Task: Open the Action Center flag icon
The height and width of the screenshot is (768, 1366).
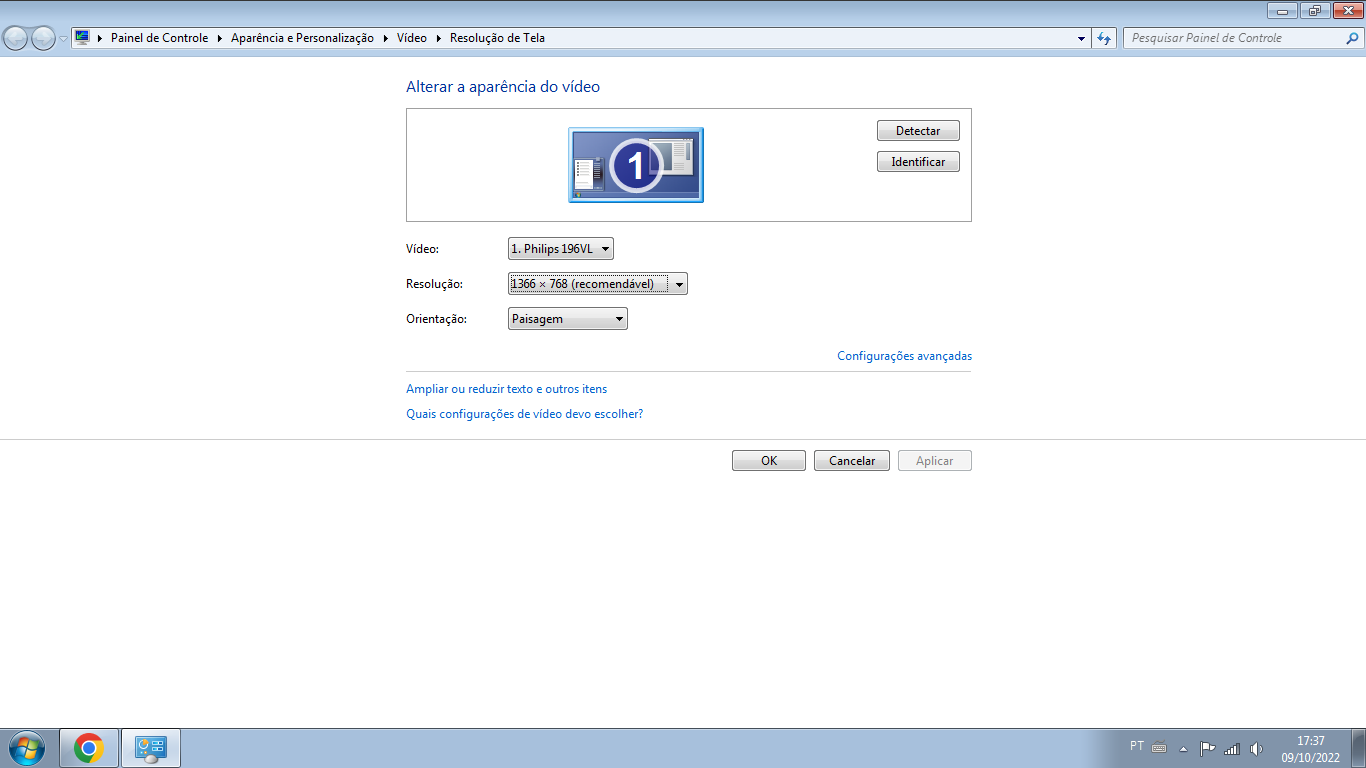Action: (1208, 748)
